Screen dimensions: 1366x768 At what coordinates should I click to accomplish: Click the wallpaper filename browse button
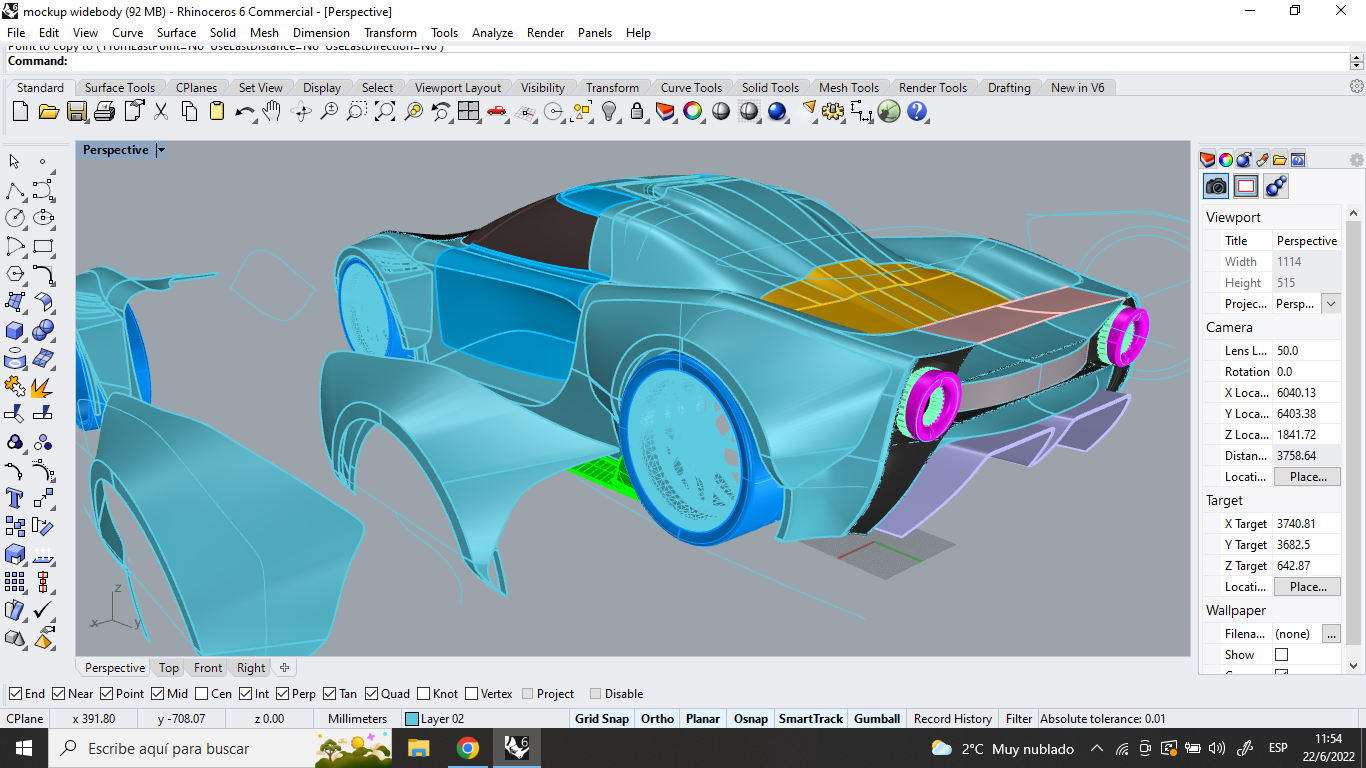[1332, 633]
